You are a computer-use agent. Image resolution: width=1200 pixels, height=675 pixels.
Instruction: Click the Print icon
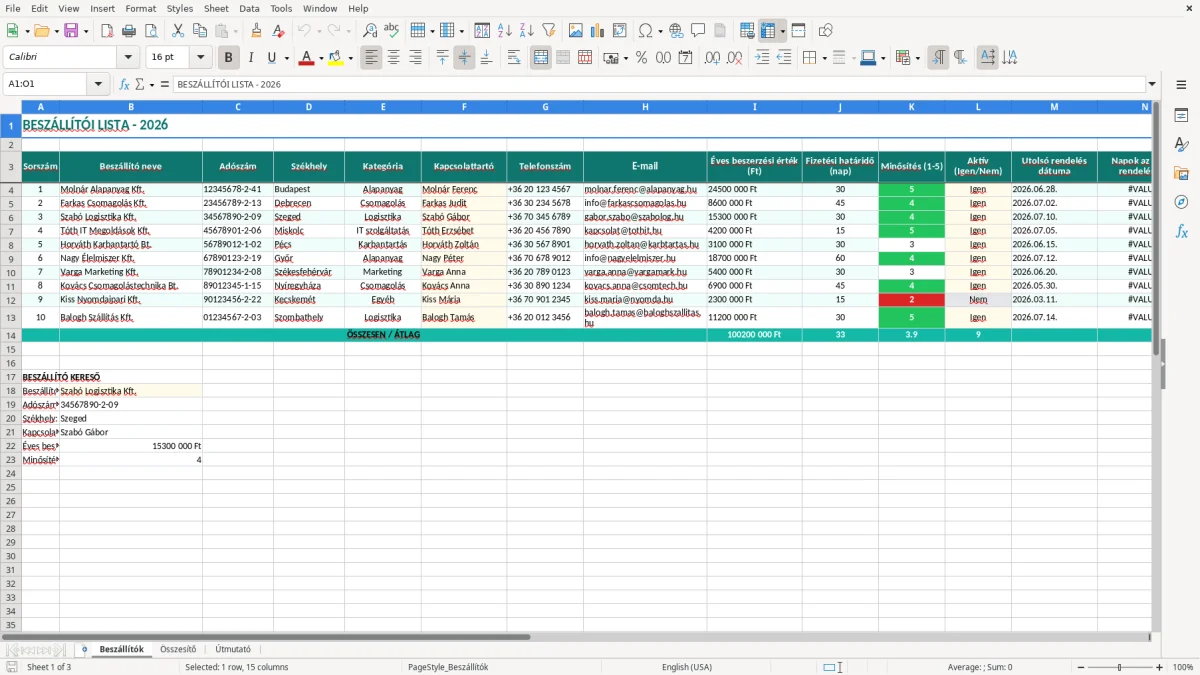tap(129, 31)
